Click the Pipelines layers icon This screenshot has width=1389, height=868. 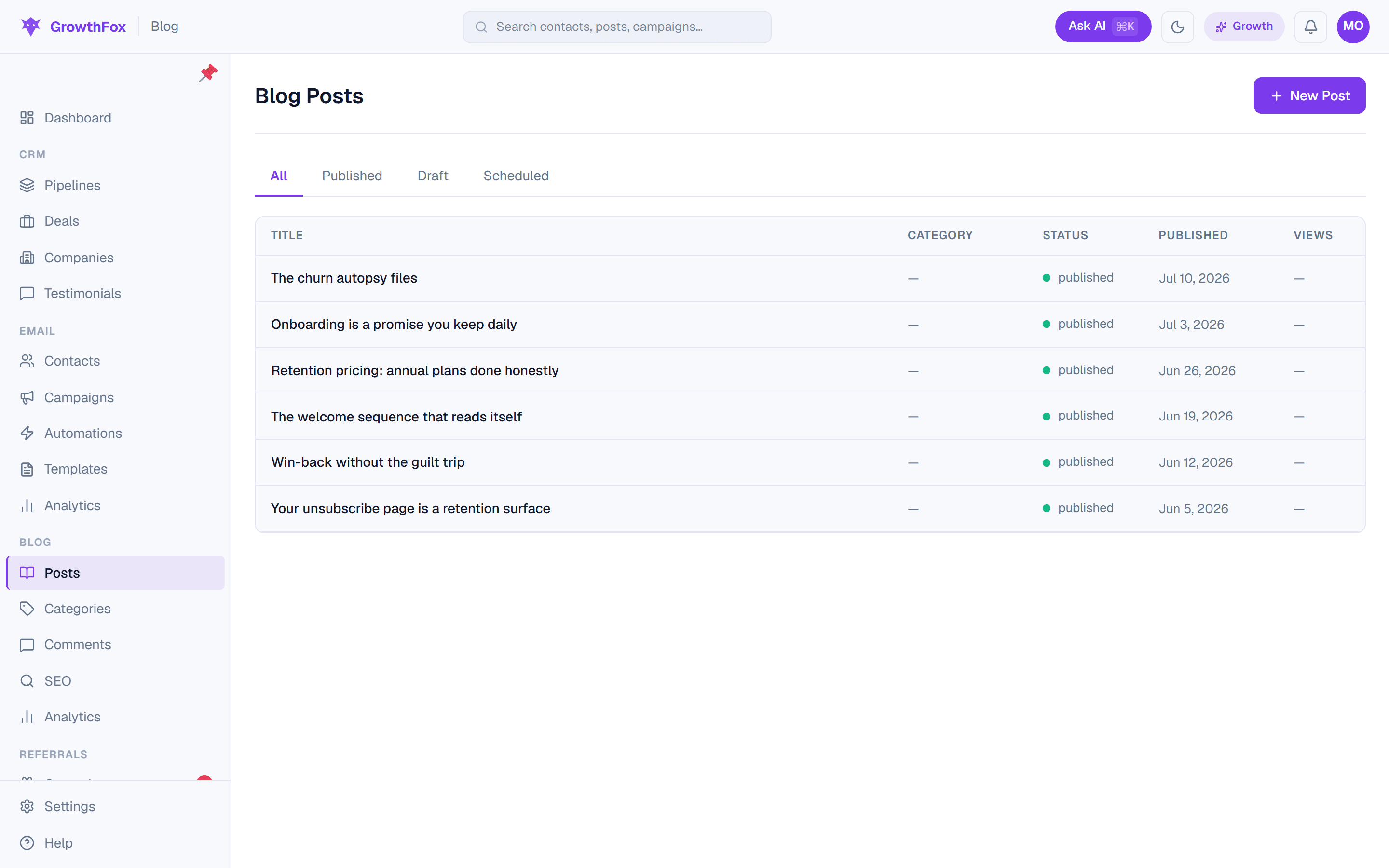coord(27,186)
